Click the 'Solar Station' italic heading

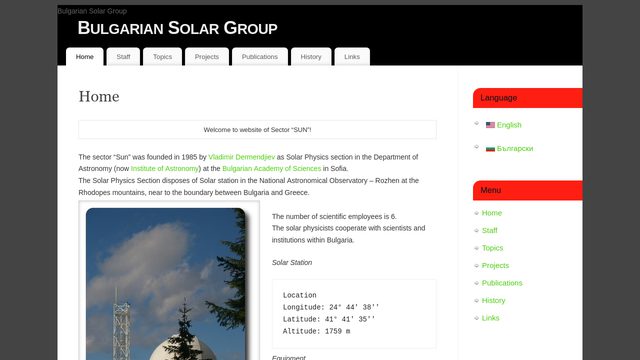tap(292, 263)
